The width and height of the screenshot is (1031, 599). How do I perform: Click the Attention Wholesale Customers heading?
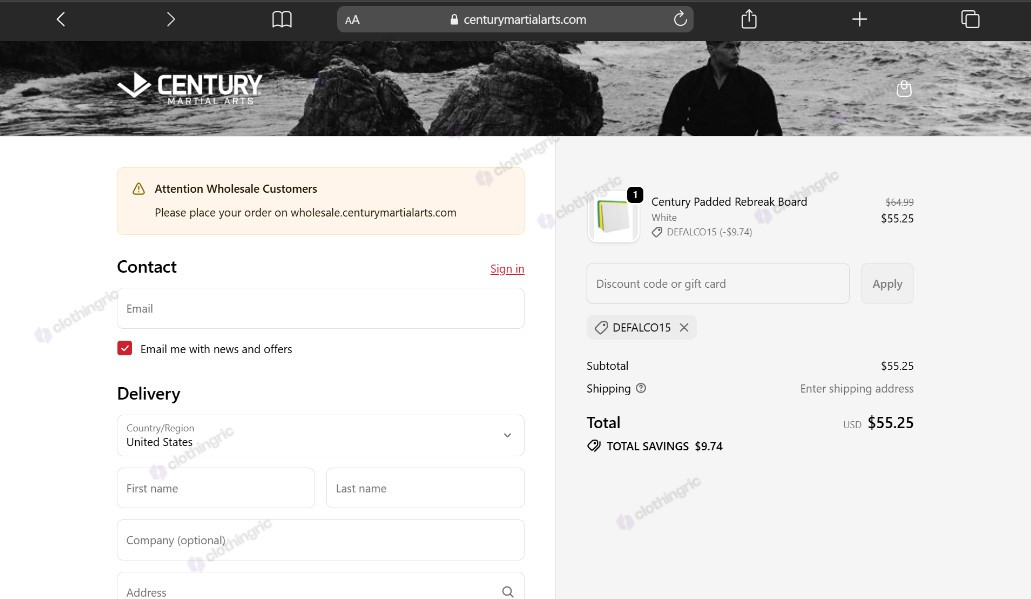[235, 189]
